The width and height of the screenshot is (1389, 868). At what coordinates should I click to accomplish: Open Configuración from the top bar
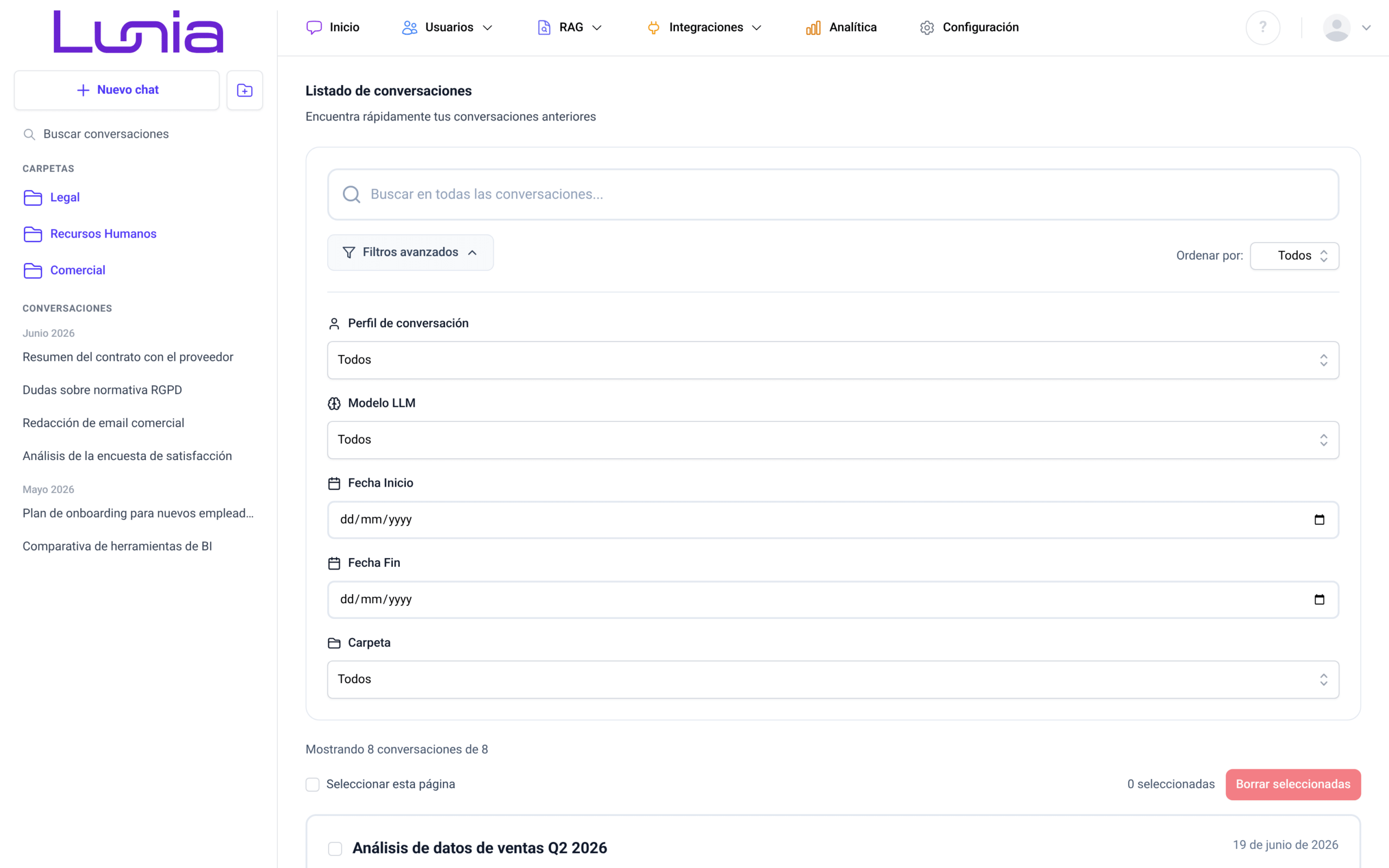point(969,28)
